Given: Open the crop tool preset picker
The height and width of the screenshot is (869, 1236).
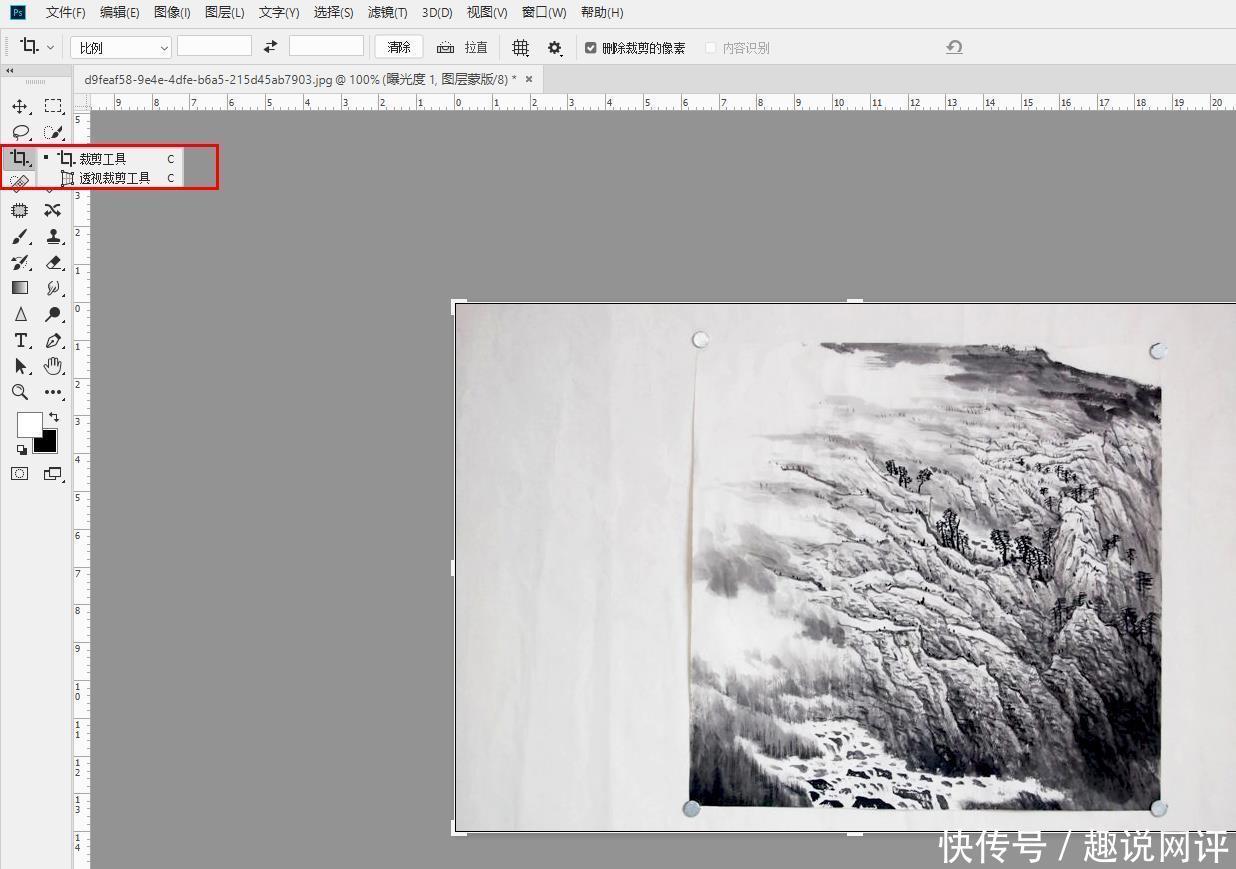Looking at the screenshot, I should point(37,47).
